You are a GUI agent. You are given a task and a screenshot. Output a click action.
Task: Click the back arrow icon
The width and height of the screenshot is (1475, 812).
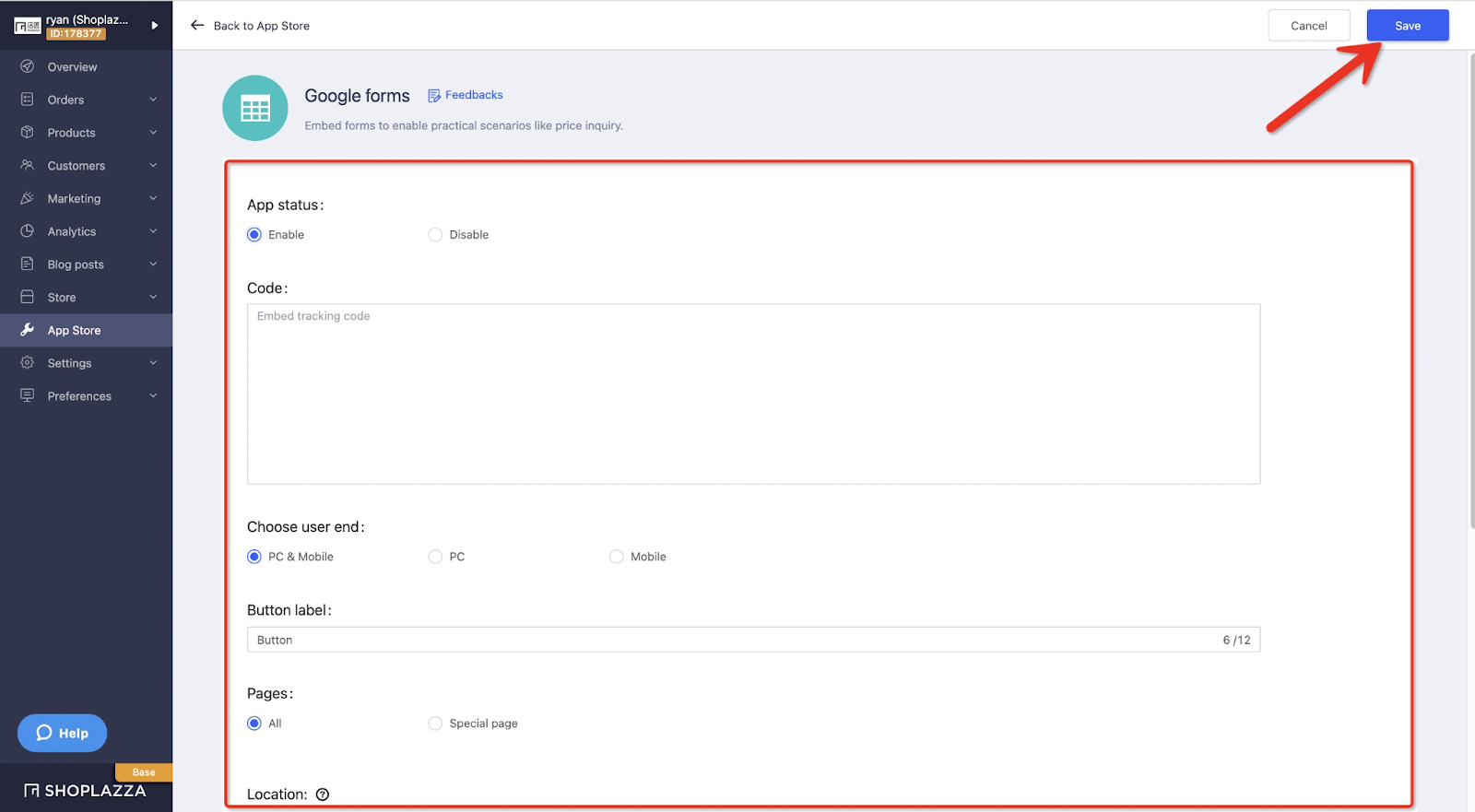(x=197, y=26)
